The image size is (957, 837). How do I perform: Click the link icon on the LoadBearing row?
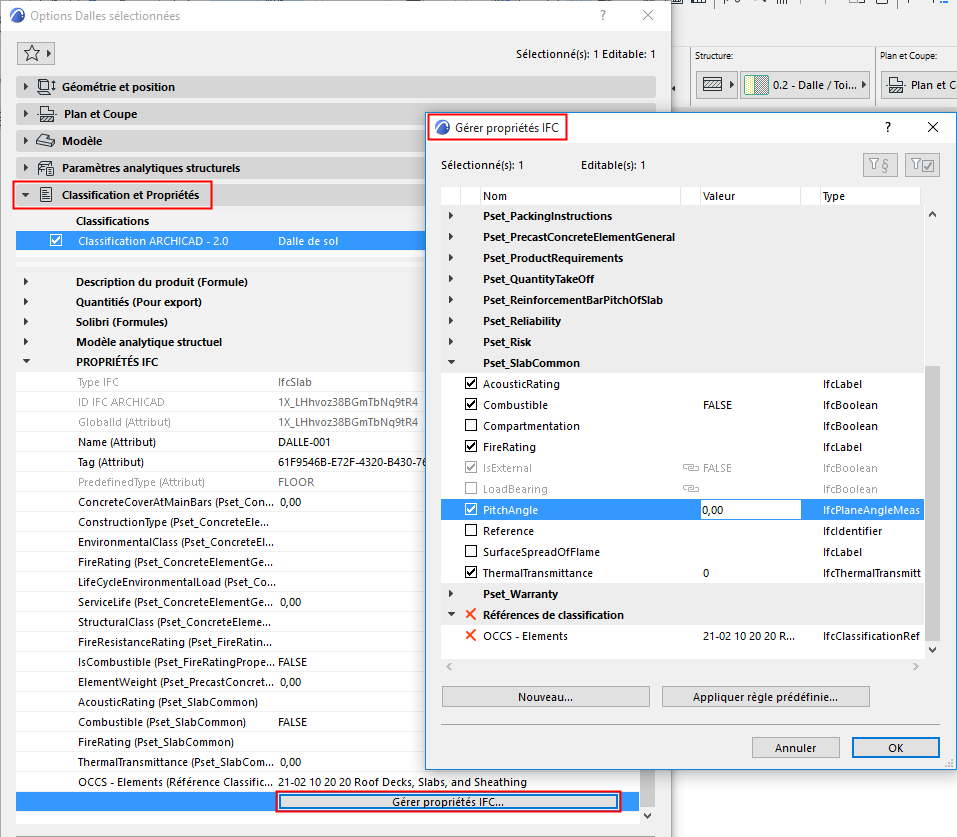pyautogui.click(x=690, y=488)
